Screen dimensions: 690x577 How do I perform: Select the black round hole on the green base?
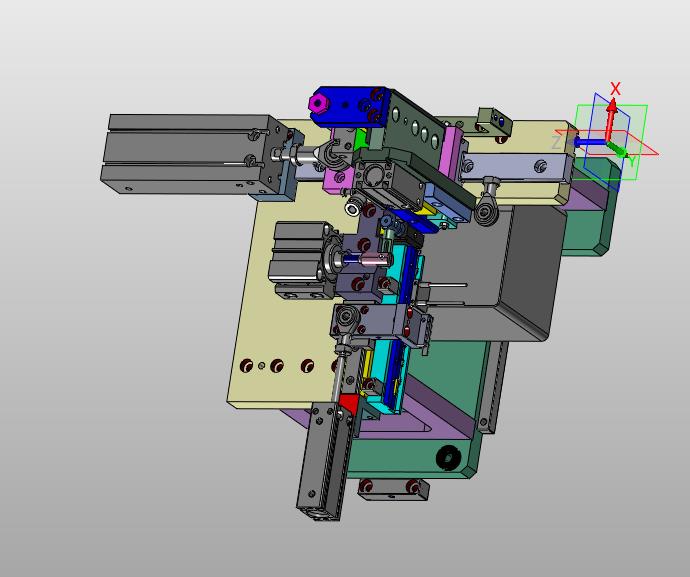pyautogui.click(x=448, y=457)
